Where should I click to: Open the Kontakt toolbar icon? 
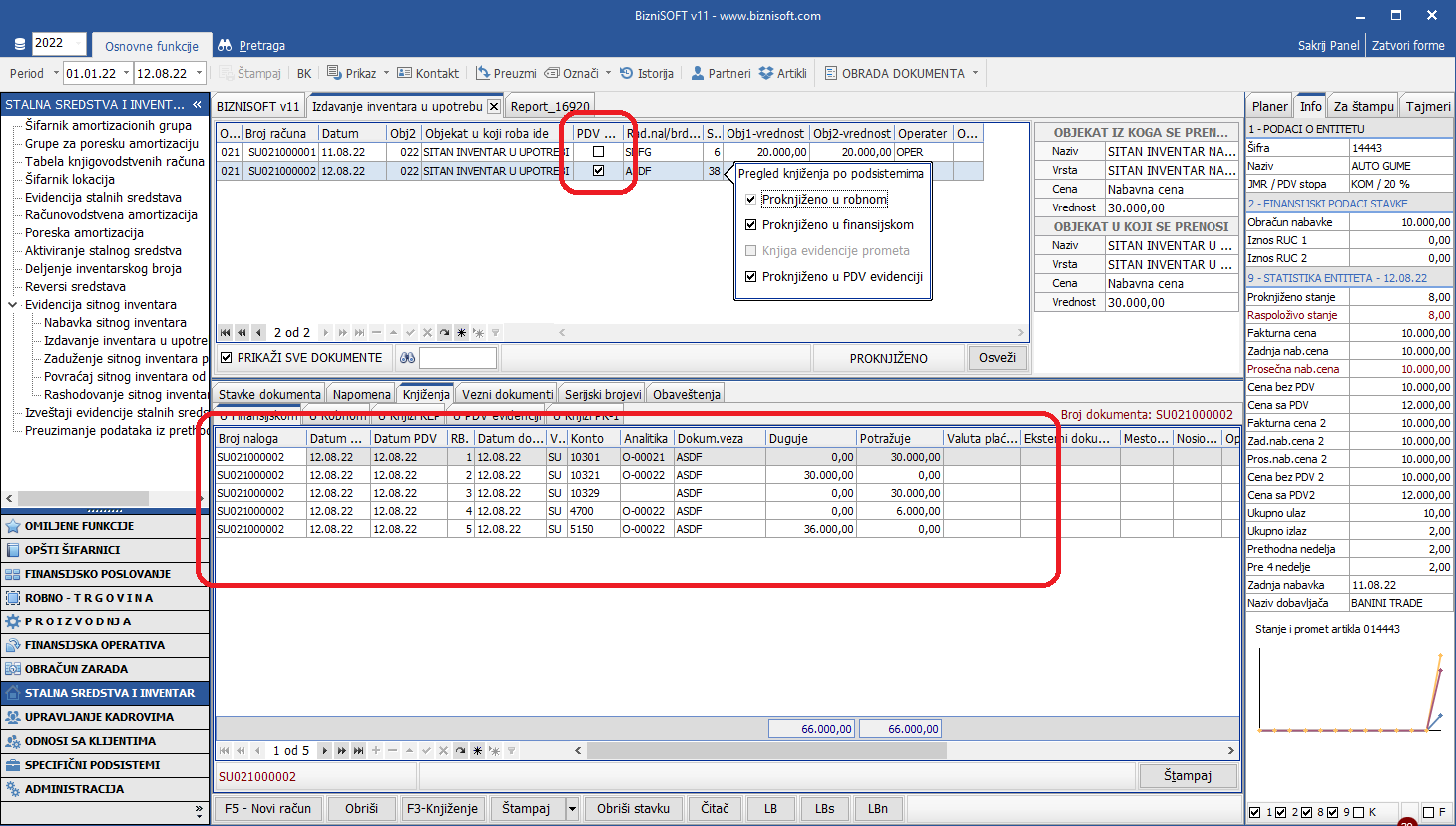tap(404, 73)
